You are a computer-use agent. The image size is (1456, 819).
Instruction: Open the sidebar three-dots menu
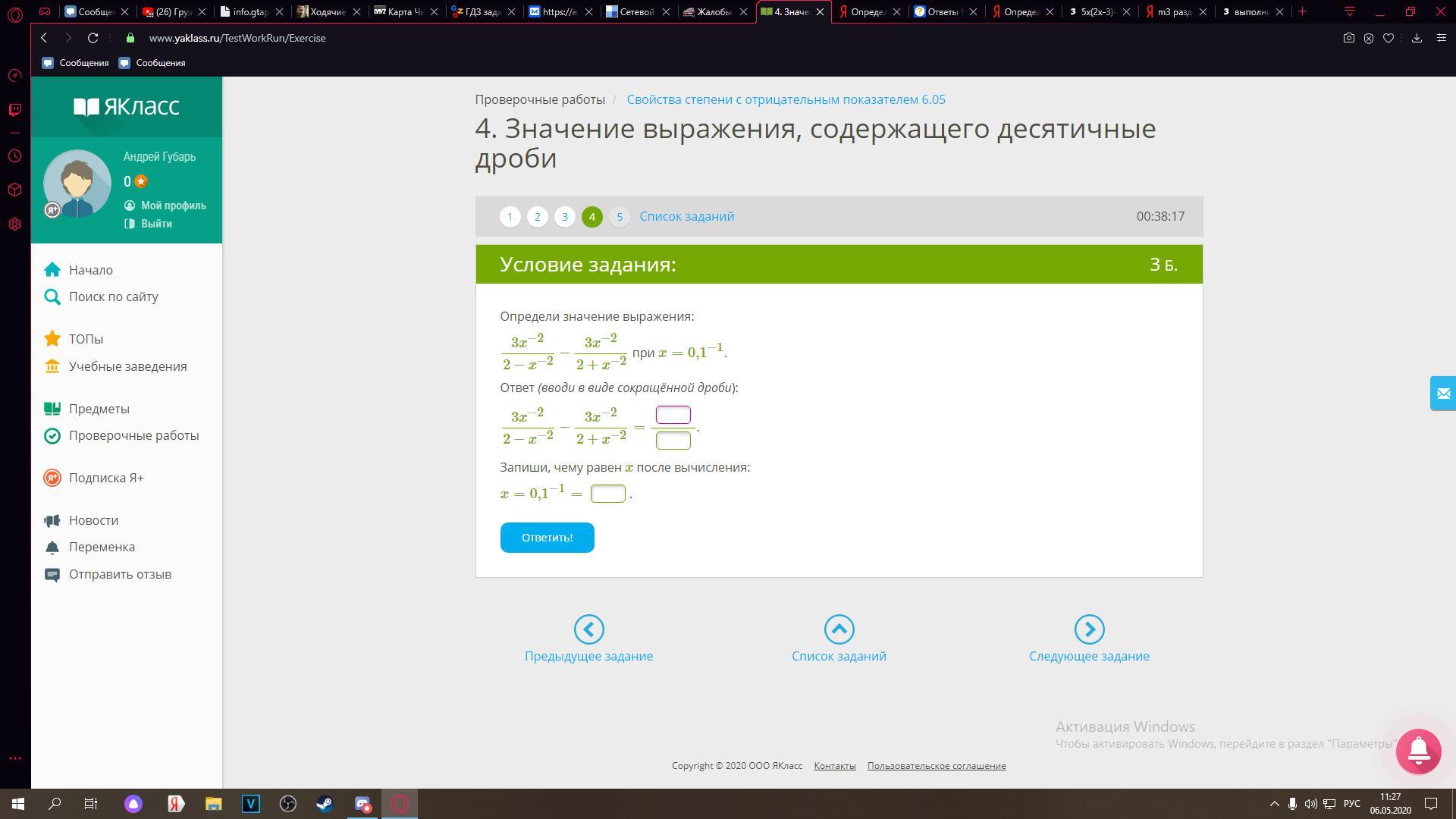click(14, 758)
